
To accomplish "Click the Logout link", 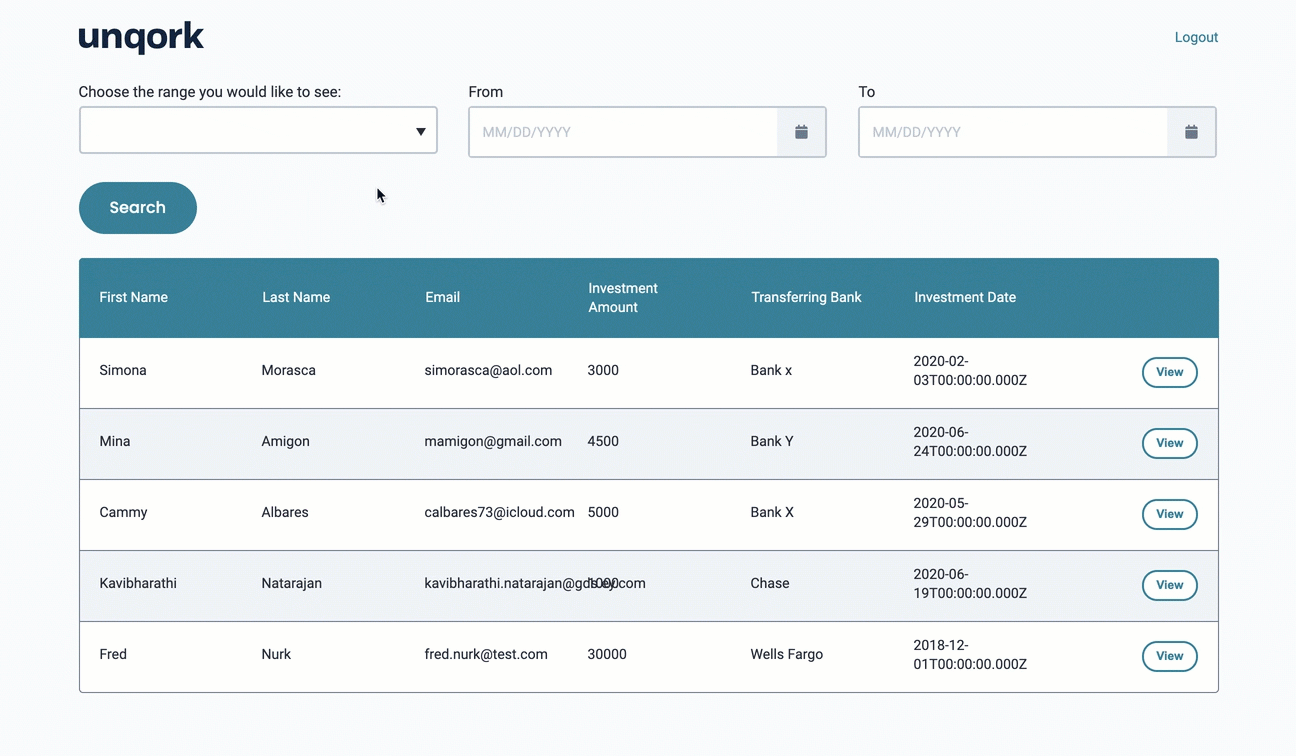I will click(1196, 37).
